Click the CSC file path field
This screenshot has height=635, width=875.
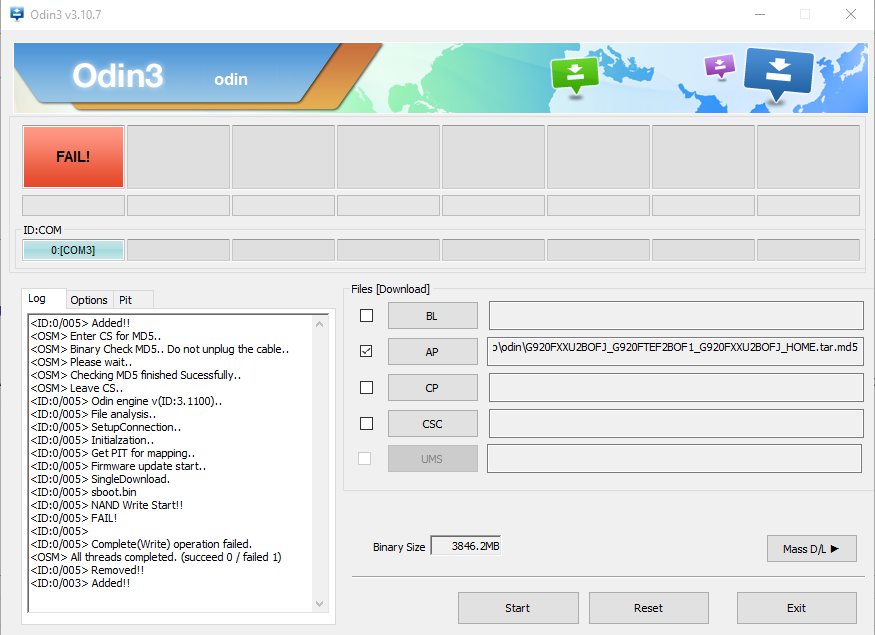point(676,424)
